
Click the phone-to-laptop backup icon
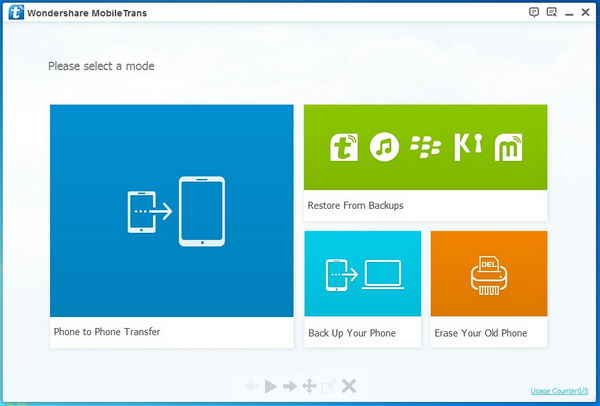[x=362, y=274]
